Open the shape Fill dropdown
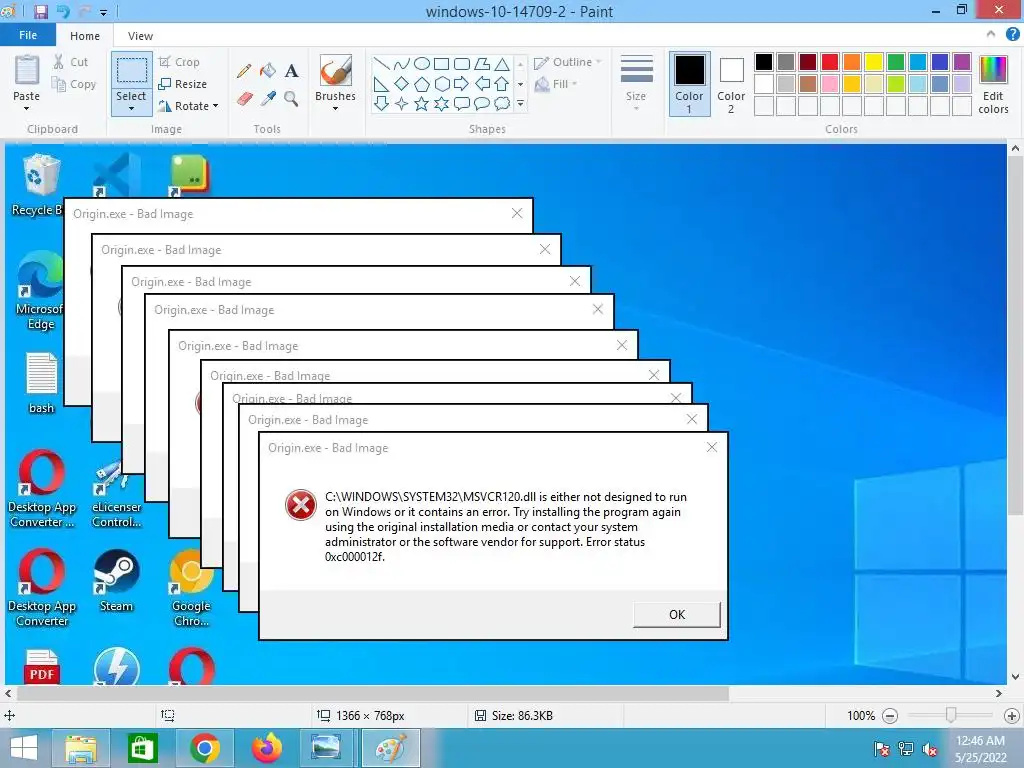 (x=556, y=84)
